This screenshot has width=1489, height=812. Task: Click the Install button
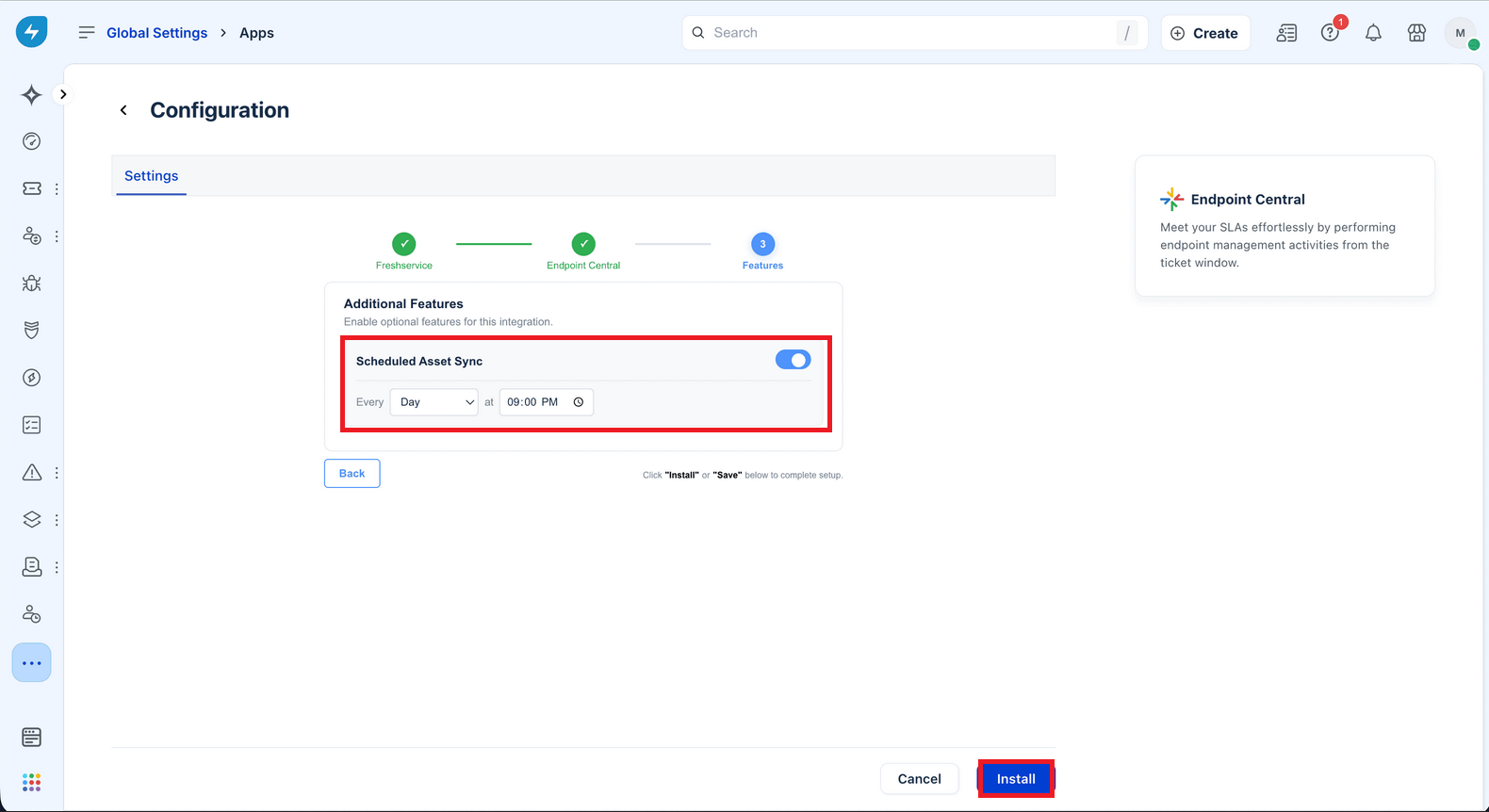click(1016, 779)
